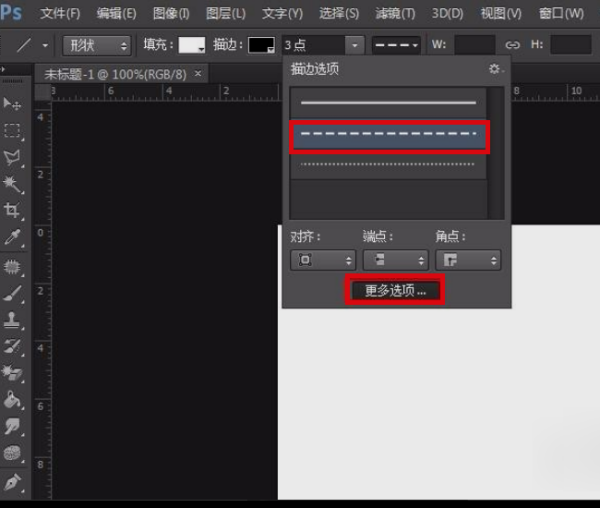Viewport: 600px width, 508px height.
Task: Select the Rectangular Marquee tool
Action: 12,130
